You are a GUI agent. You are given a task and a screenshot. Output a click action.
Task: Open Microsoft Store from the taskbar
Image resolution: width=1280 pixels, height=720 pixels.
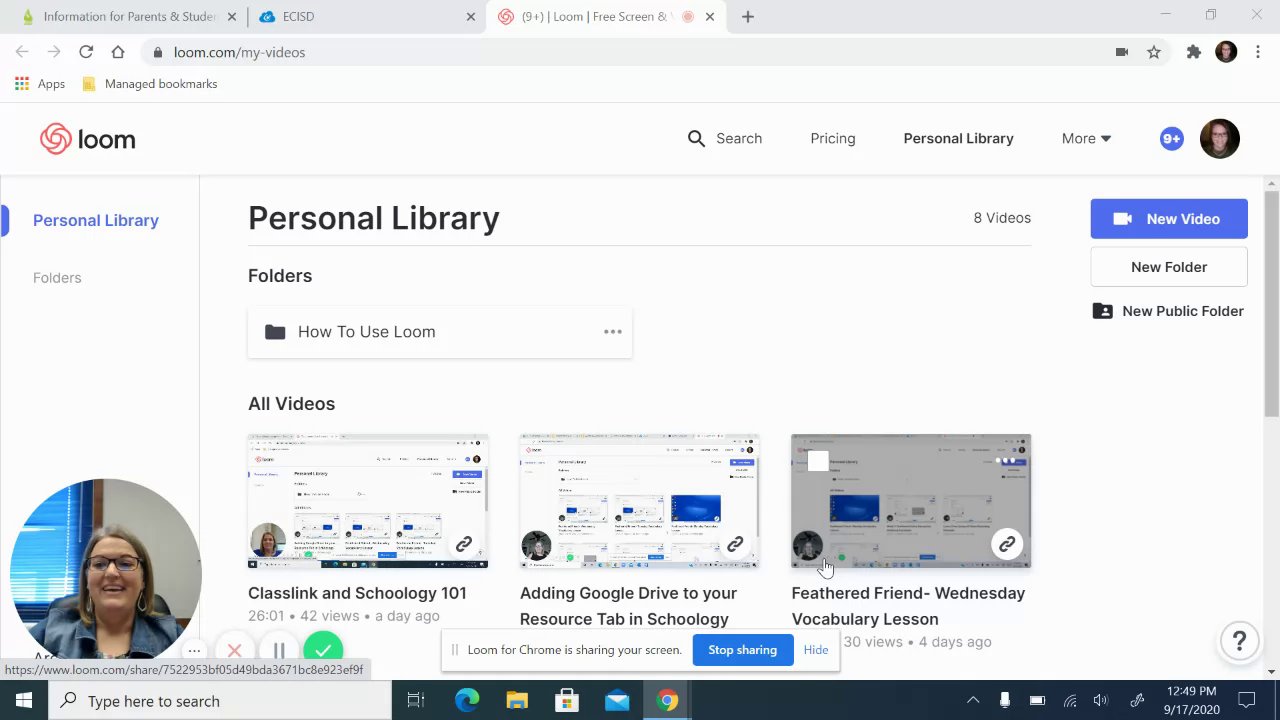click(x=567, y=700)
